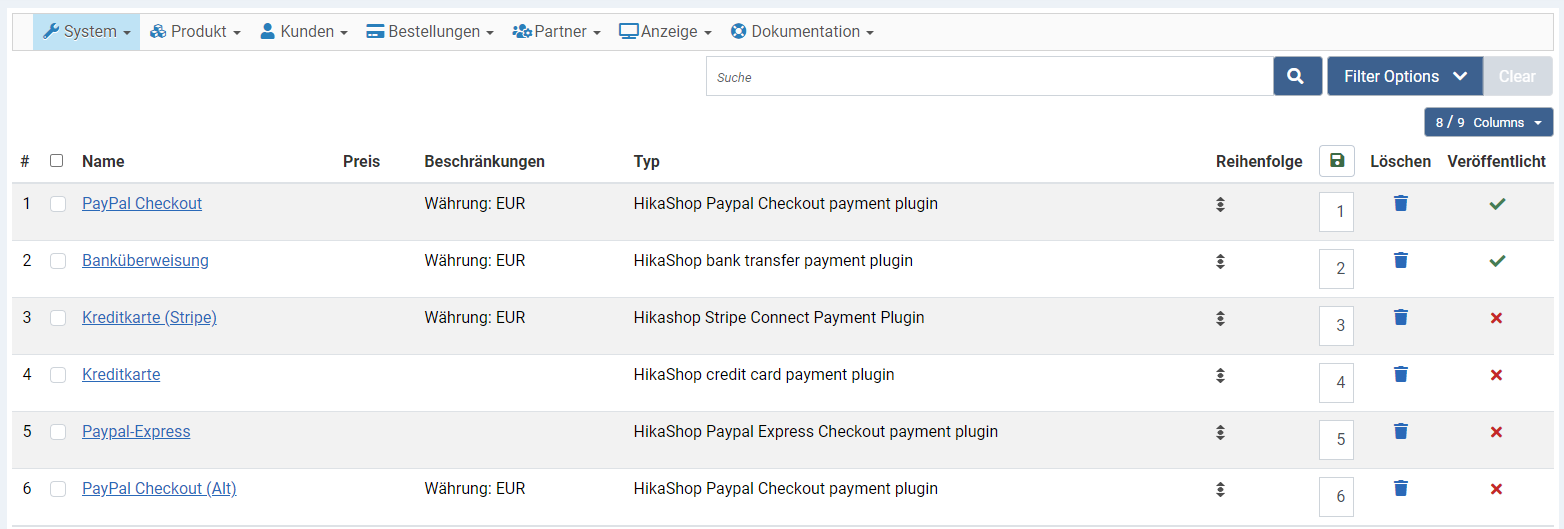This screenshot has width=1564, height=529.
Task: Open the Produkt menu
Action: click(196, 32)
